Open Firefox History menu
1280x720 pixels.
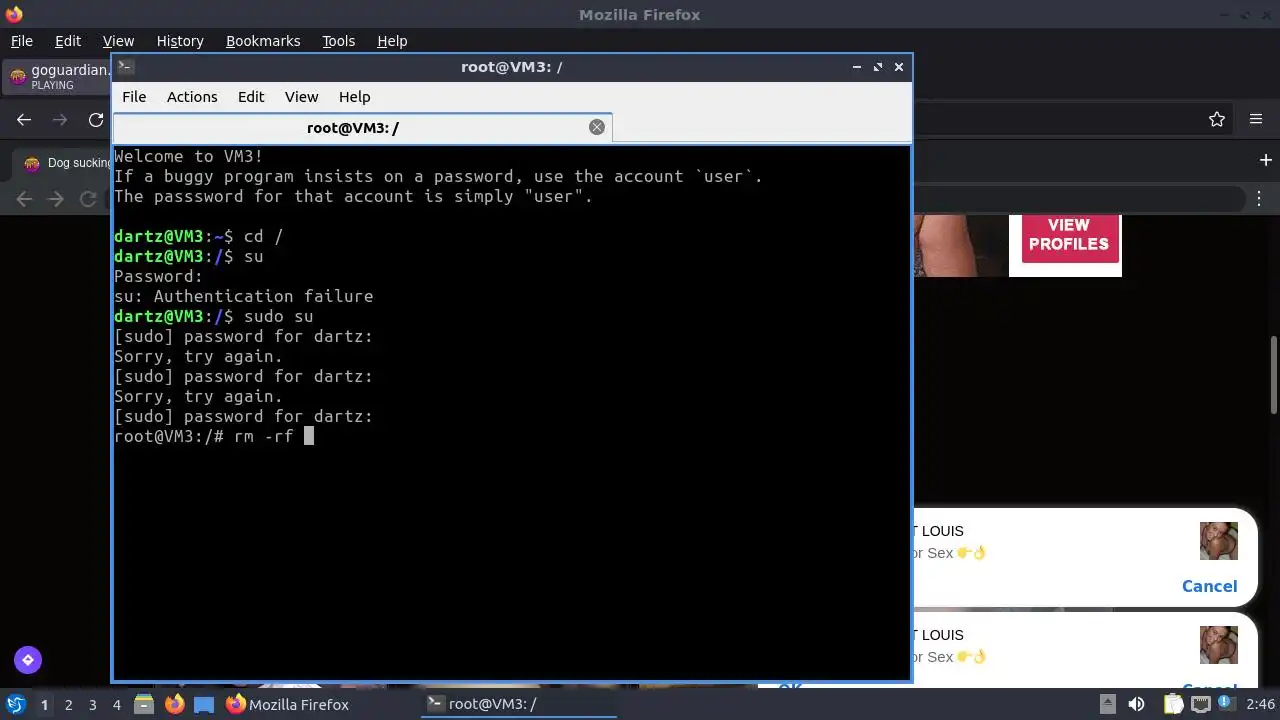pos(180,41)
